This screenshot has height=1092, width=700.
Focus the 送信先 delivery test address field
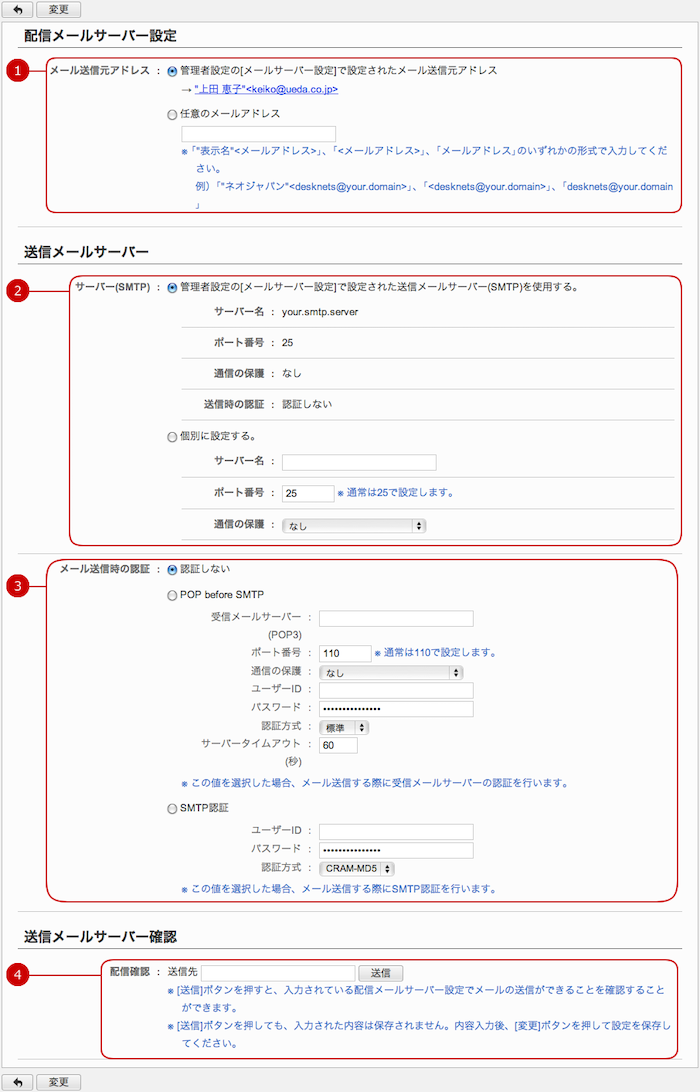tap(278, 973)
